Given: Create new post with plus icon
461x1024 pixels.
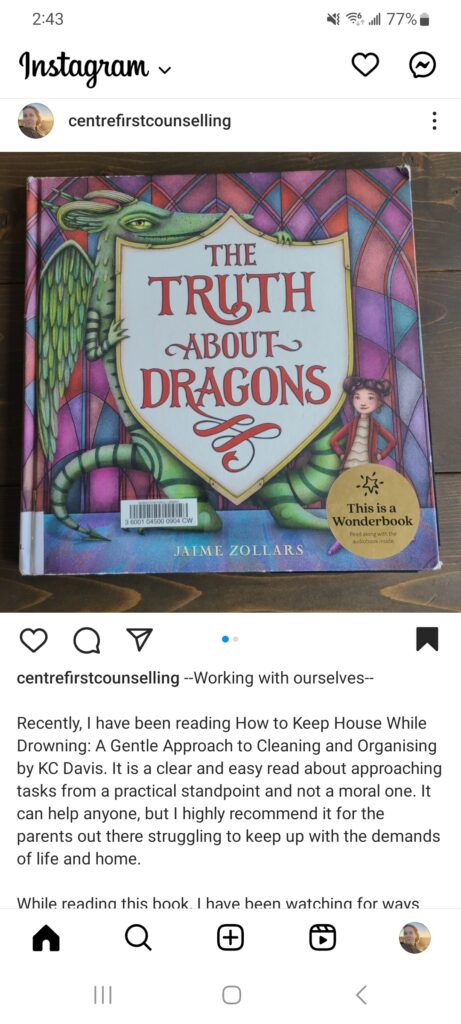Looking at the screenshot, I should 230,938.
